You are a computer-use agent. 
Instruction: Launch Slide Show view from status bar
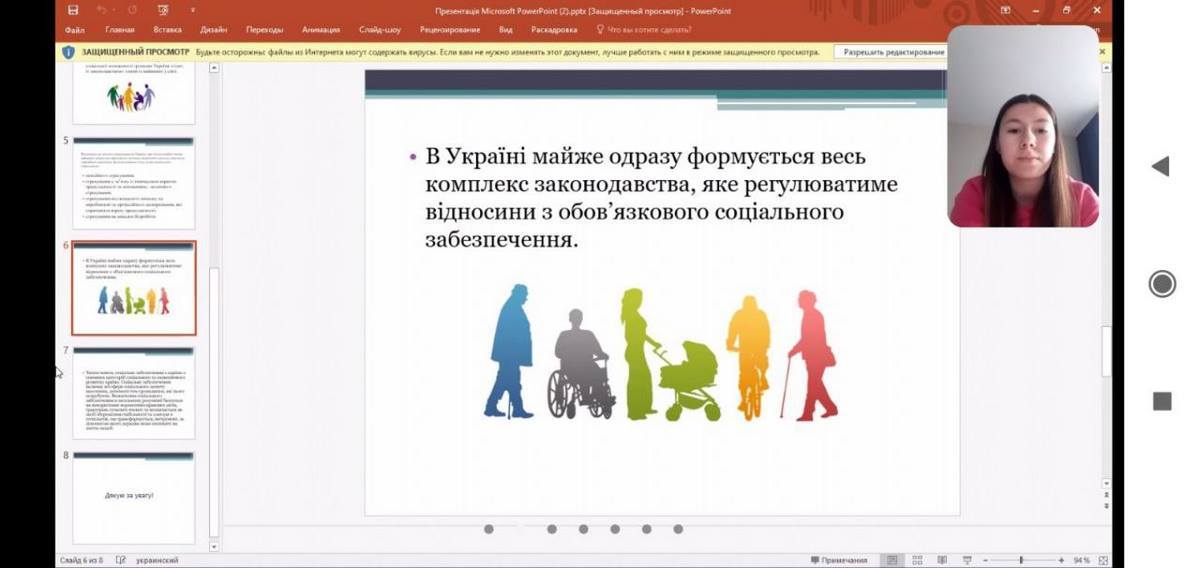point(967,560)
